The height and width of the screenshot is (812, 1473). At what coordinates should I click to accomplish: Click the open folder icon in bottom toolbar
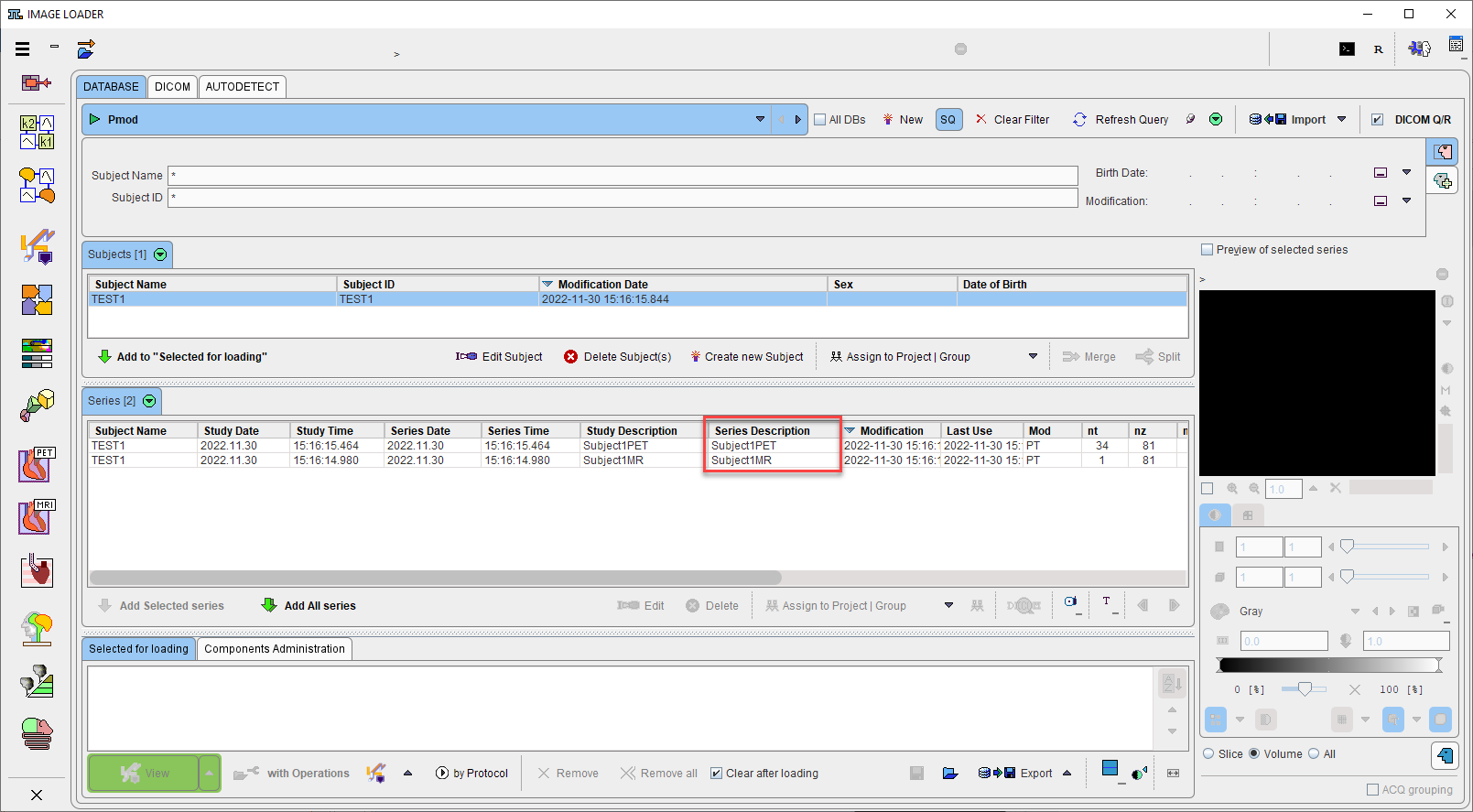pyautogui.click(x=950, y=774)
